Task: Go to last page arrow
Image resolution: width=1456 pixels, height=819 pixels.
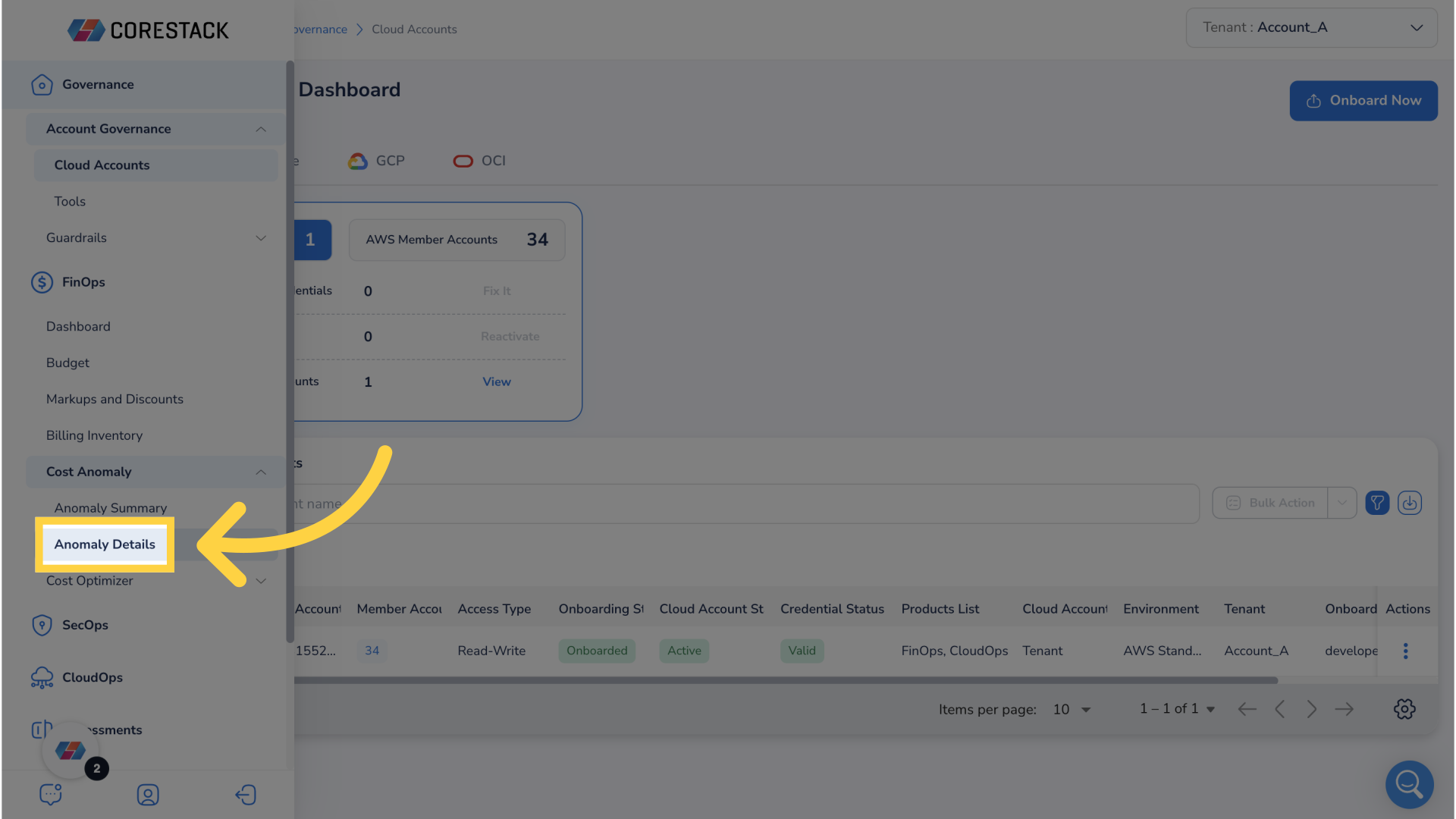Action: [1344, 709]
